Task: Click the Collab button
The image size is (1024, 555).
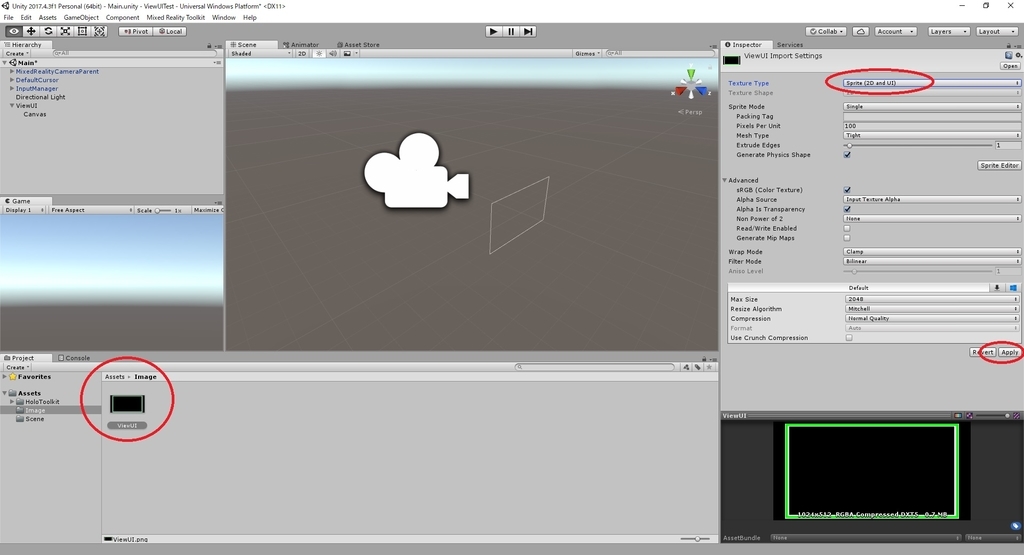Action: coord(827,31)
